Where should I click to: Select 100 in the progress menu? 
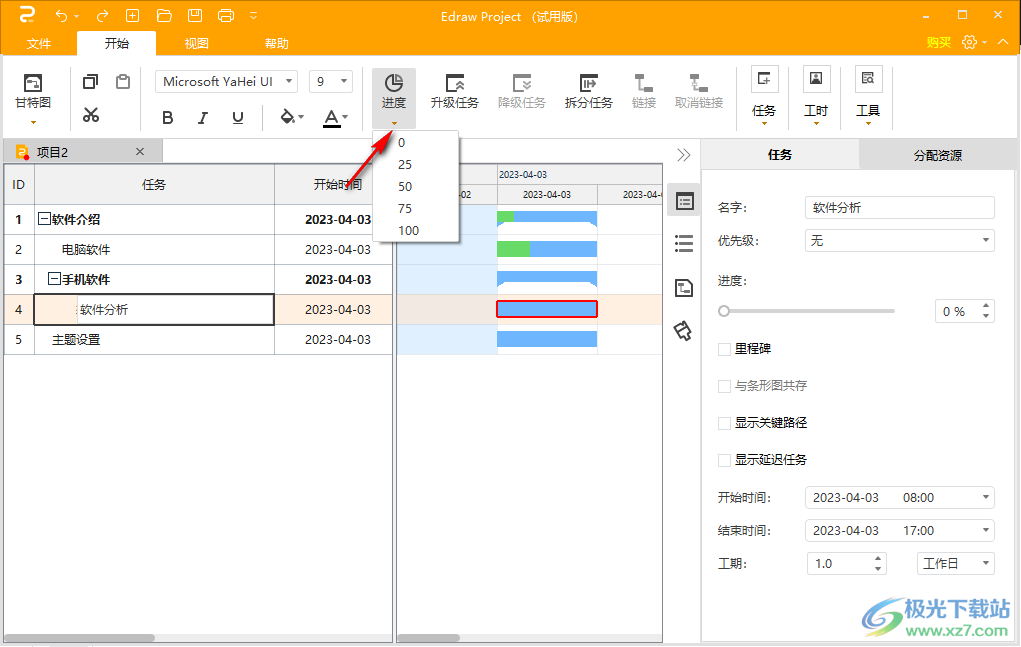click(x=416, y=231)
